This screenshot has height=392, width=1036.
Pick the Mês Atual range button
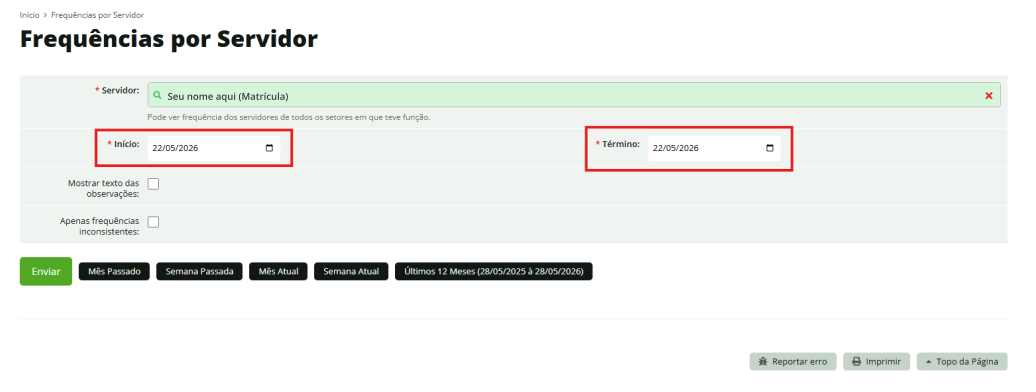click(x=278, y=272)
